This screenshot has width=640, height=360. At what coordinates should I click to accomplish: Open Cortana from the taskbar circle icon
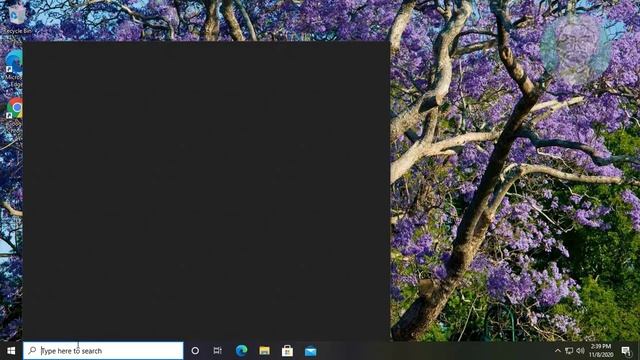[195, 351]
